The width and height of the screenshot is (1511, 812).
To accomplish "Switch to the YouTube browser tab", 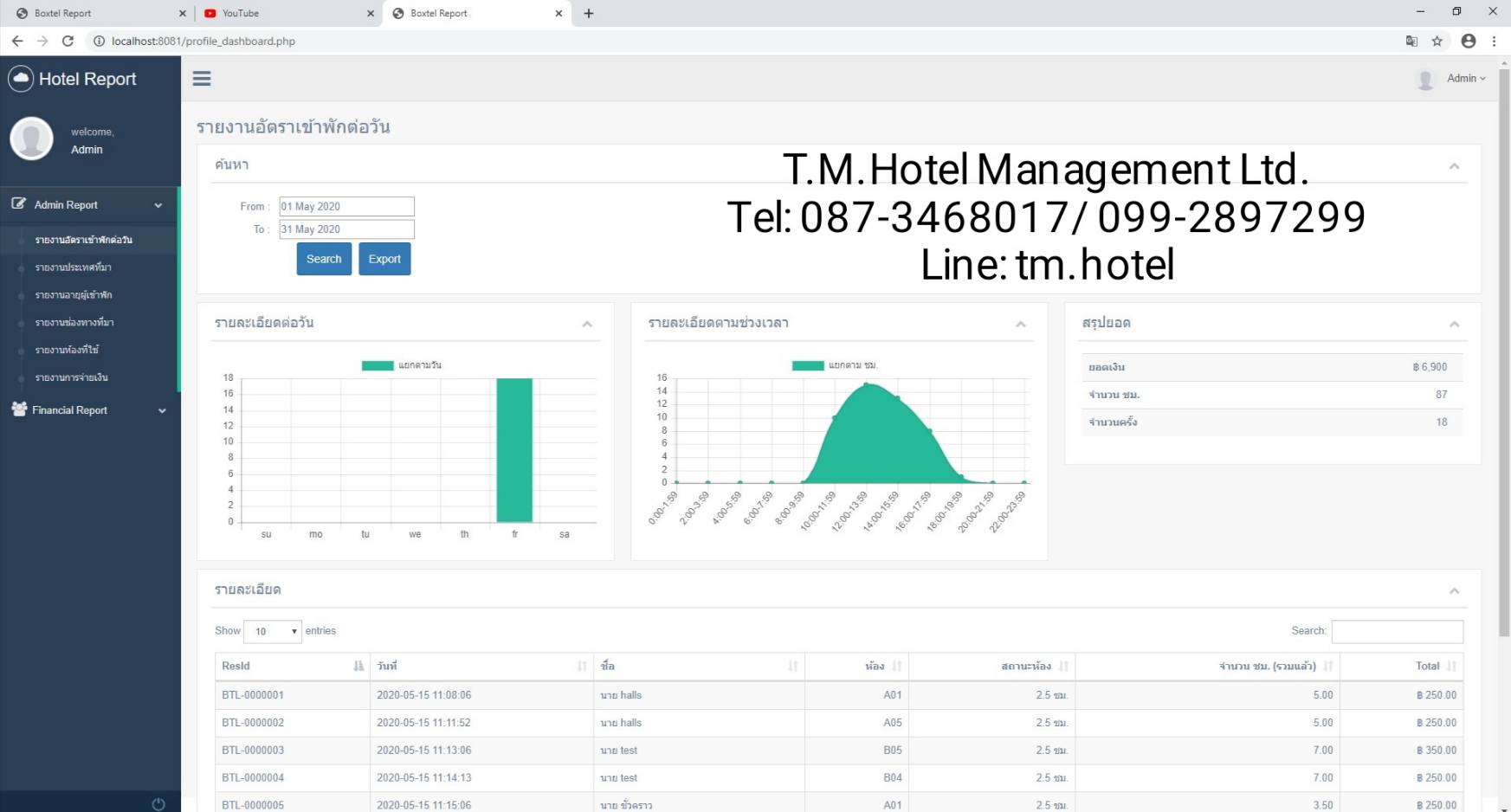I will tap(286, 13).
